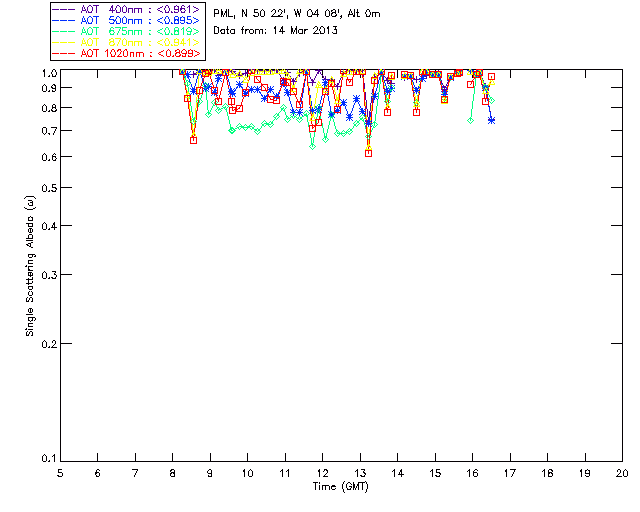Click x-axis tick label 6
640x512 pixels.
[98, 473]
